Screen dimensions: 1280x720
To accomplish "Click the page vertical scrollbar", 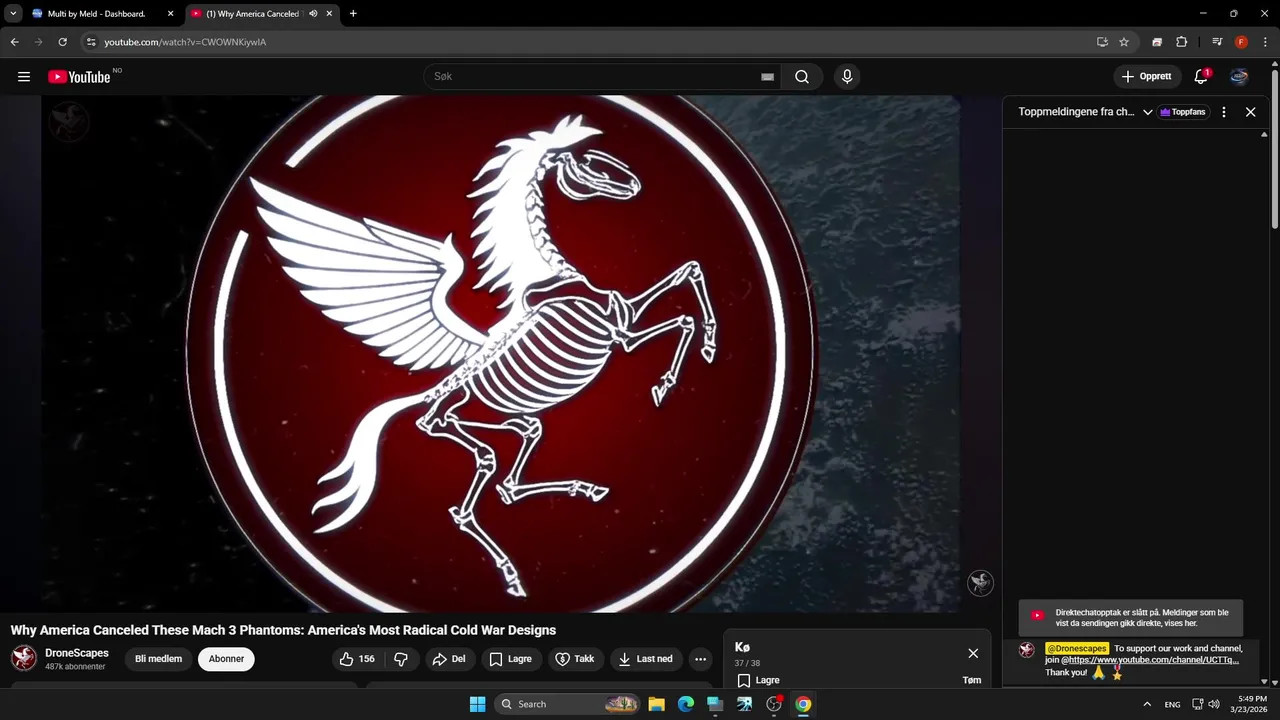I will point(1275,150).
